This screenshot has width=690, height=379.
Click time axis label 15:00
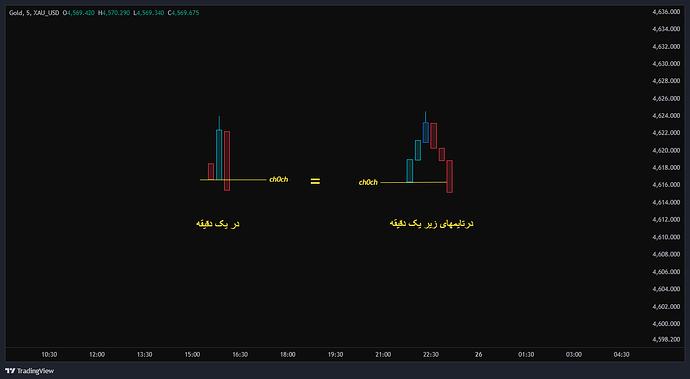point(192,354)
